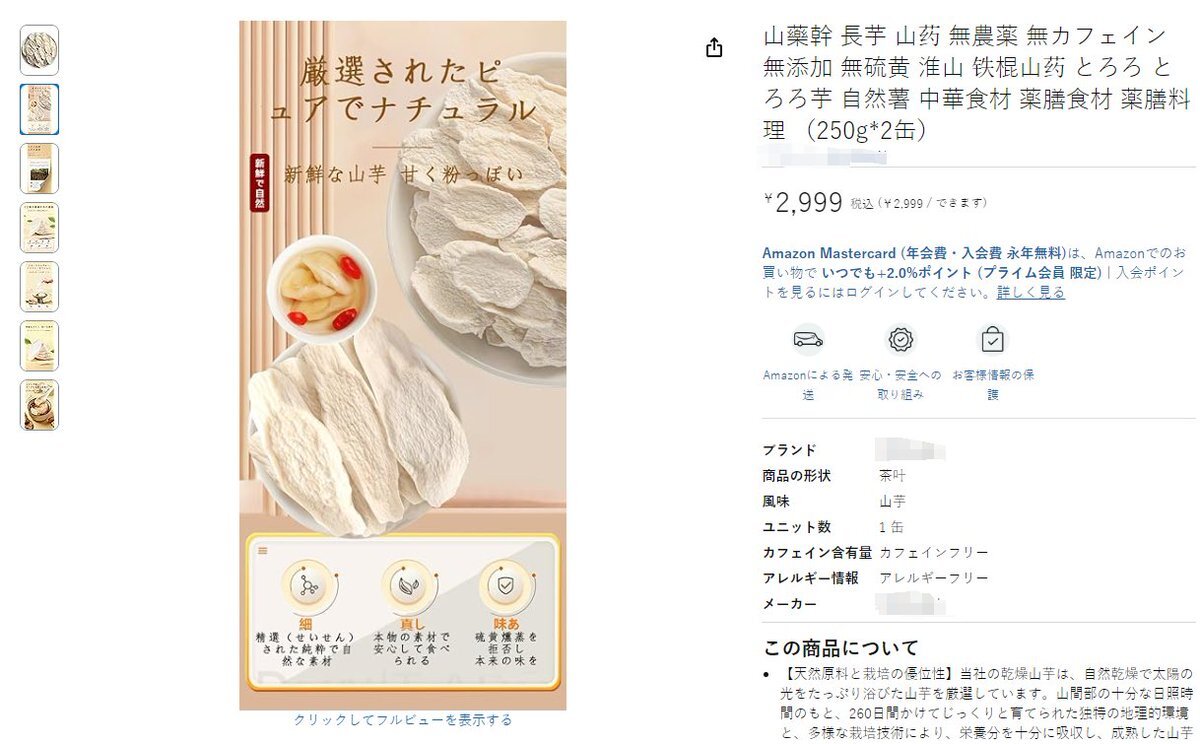
Task: Click the Amazon Mastercard link
Action: coord(829,253)
